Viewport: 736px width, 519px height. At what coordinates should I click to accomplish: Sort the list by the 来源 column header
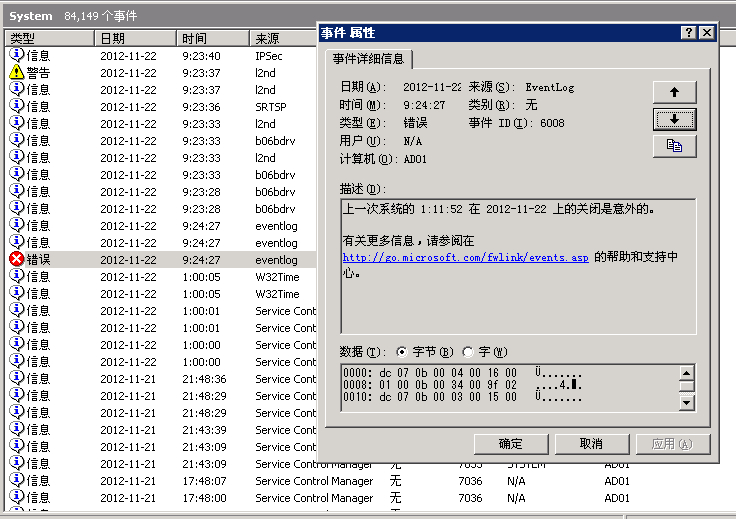[x=283, y=38]
